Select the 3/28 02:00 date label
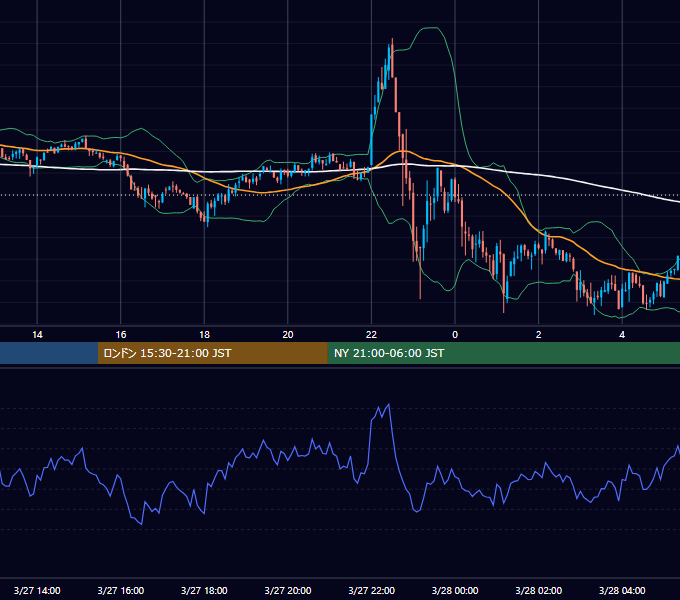The width and height of the screenshot is (680, 600). pyautogui.click(x=539, y=590)
